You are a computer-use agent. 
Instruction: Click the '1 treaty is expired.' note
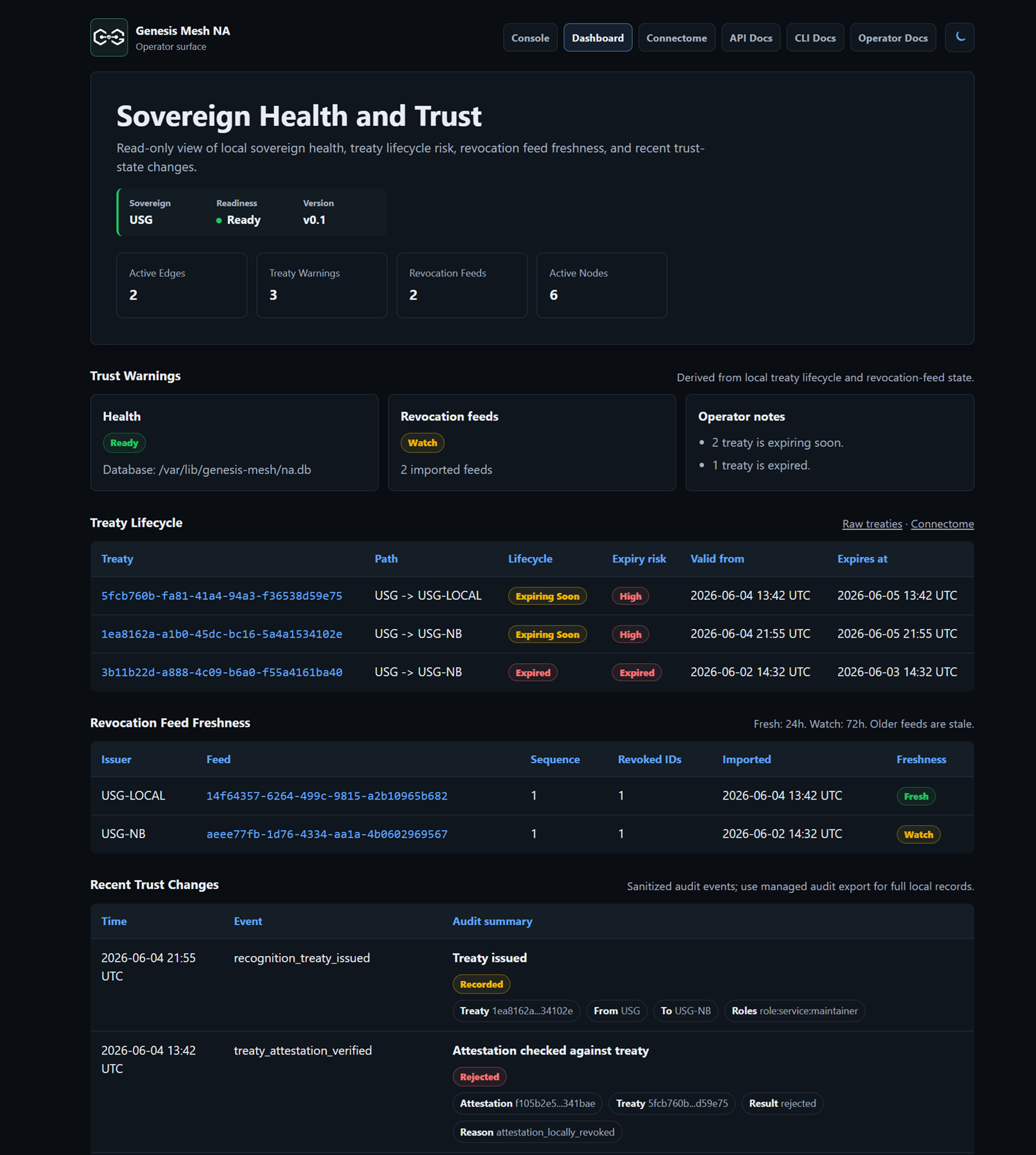(x=761, y=466)
